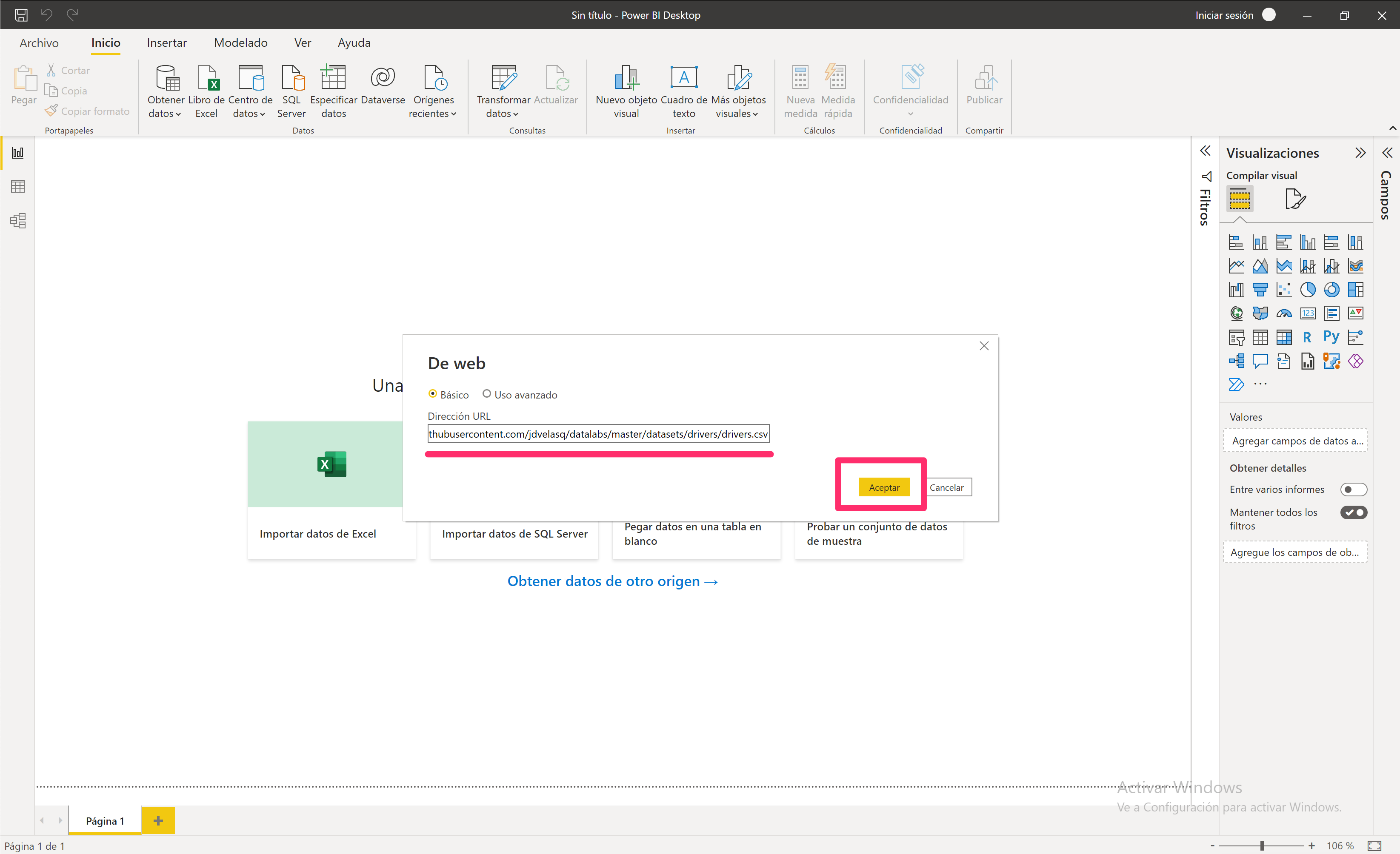Switch to data table view sidebar icon
This screenshot has height=854, width=1400.
(17, 186)
